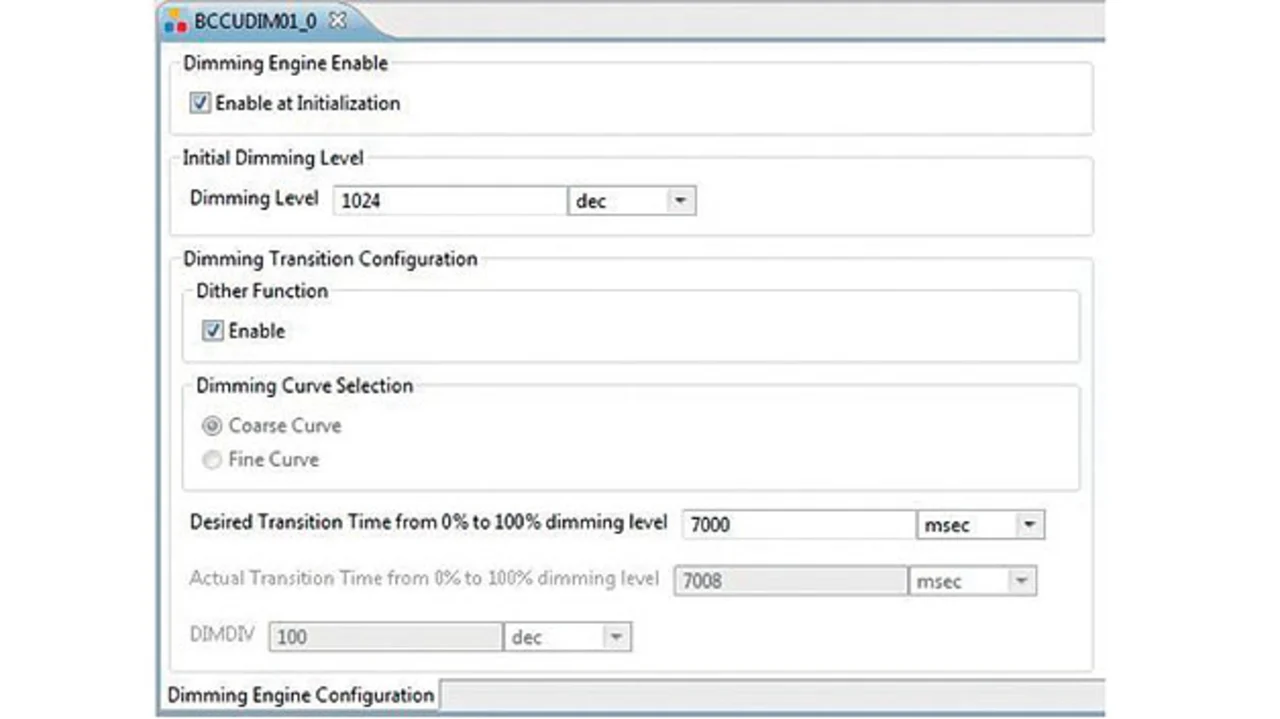Image resolution: width=1280 pixels, height=719 pixels.
Task: Click Actual Transition Time field showing 7008
Action: tap(790, 581)
